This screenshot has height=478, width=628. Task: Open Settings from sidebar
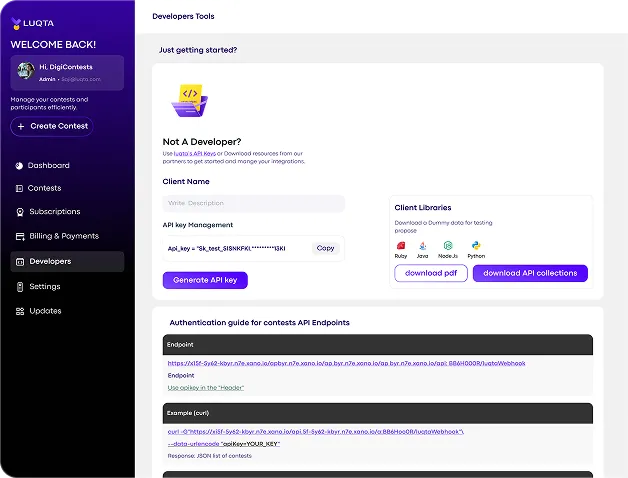pos(44,286)
